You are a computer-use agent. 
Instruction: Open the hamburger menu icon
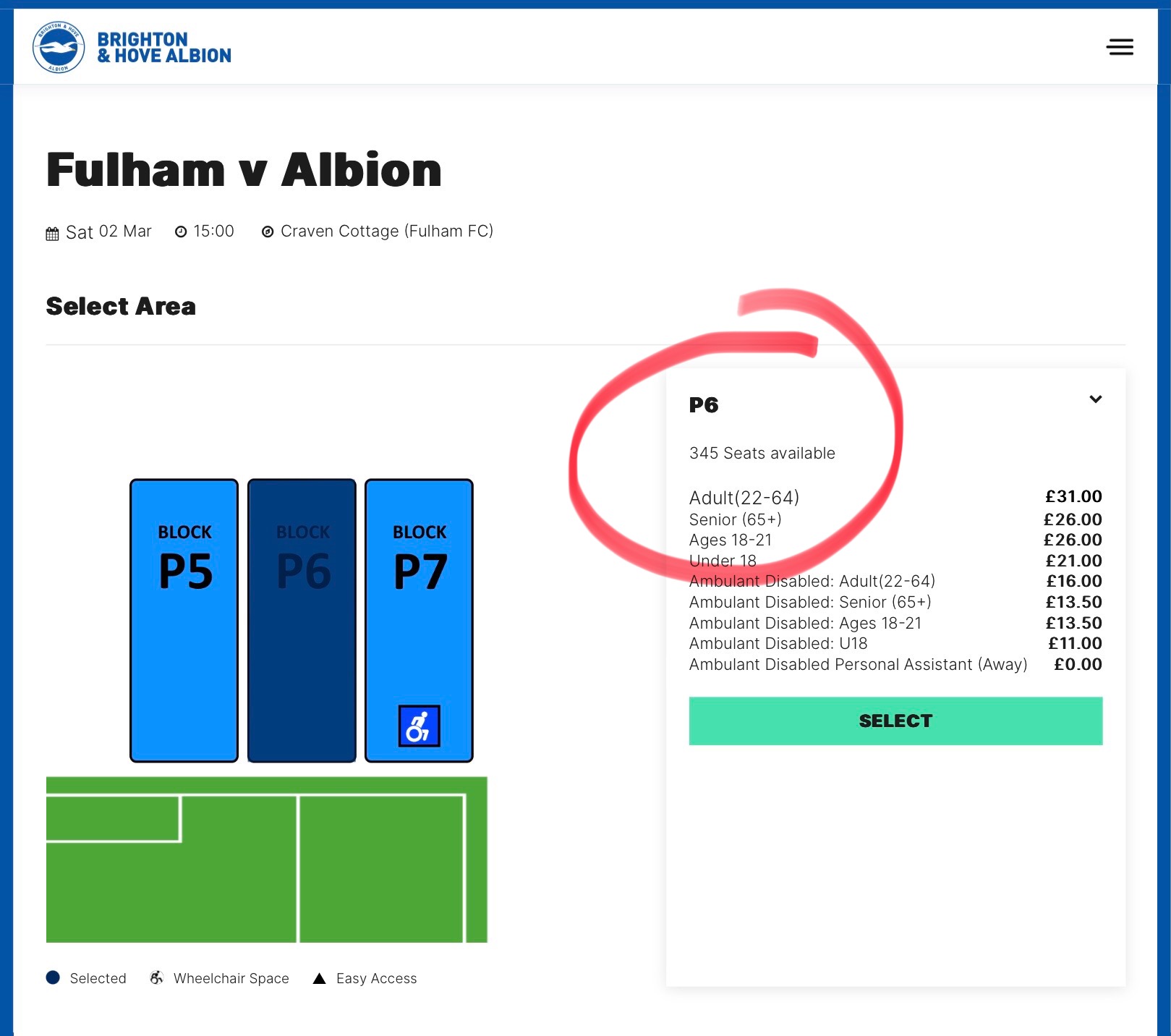pos(1120,47)
